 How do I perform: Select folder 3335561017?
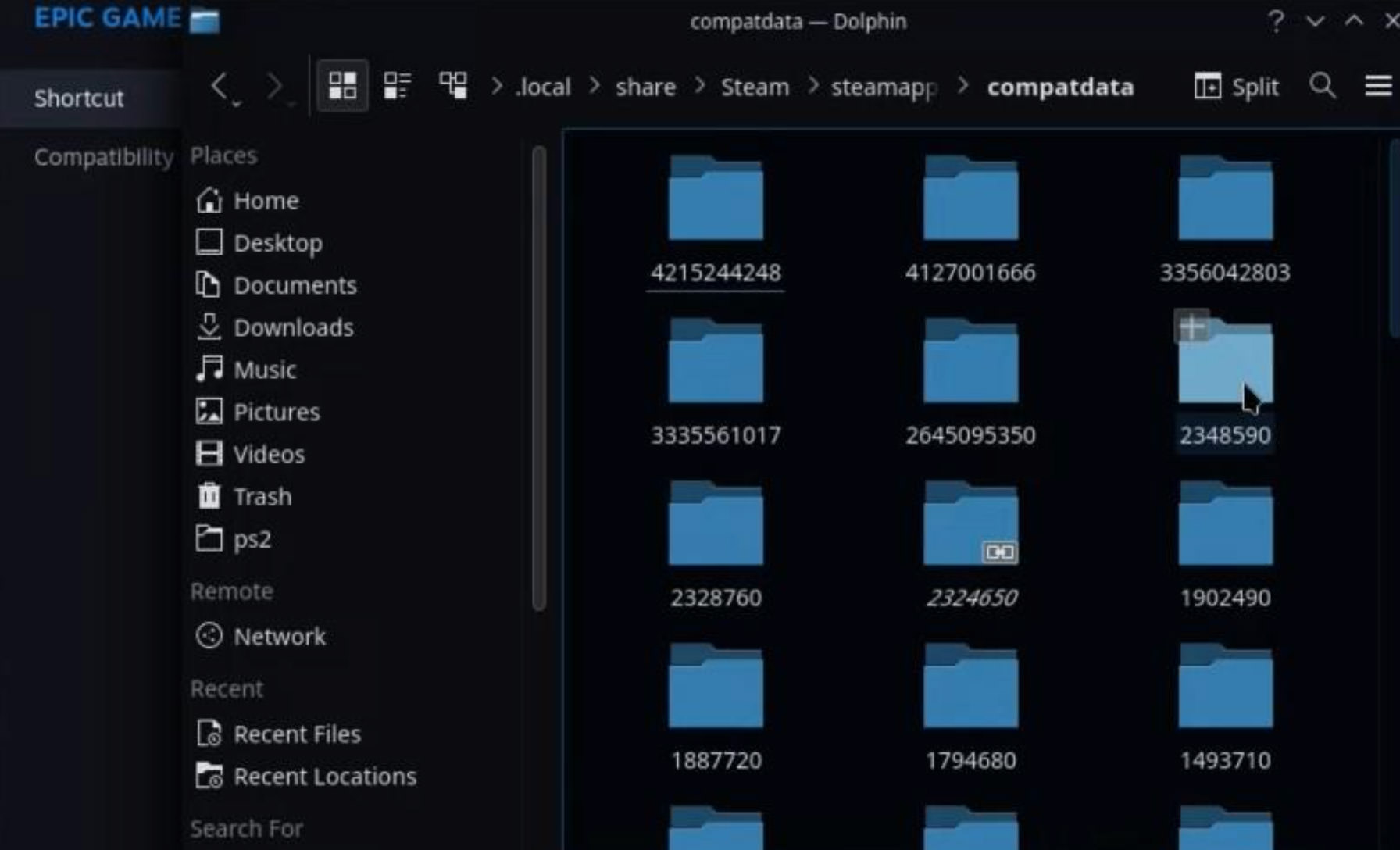pyautogui.click(x=716, y=381)
